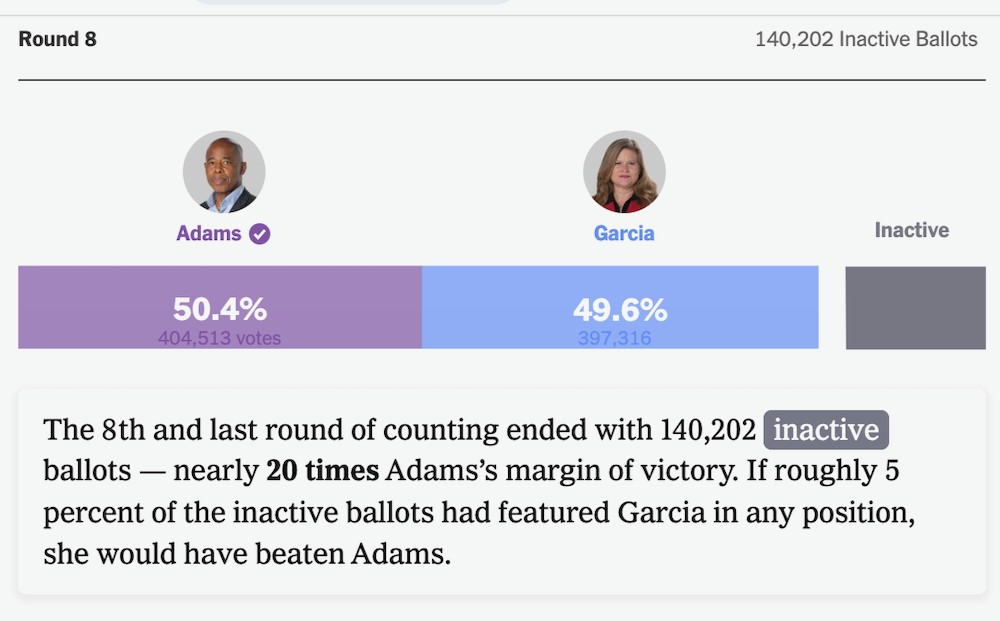This screenshot has width=1000, height=621.
Task: Select the Adams name label
Action: pyautogui.click(x=209, y=234)
